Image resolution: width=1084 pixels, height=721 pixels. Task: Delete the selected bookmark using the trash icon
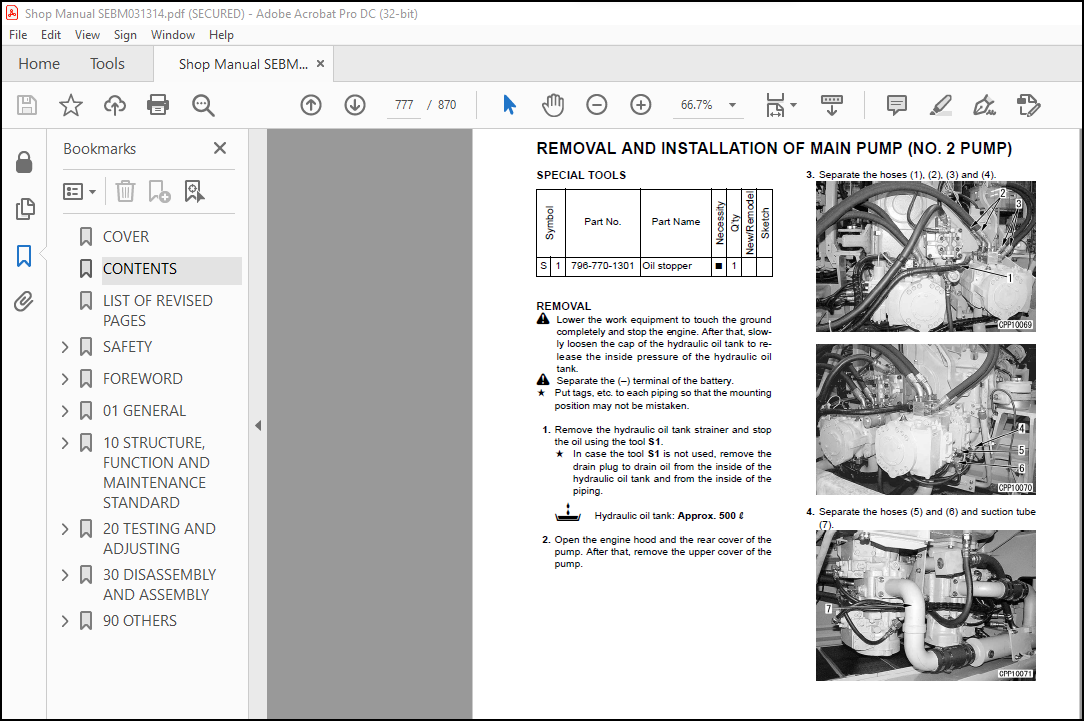coord(125,191)
